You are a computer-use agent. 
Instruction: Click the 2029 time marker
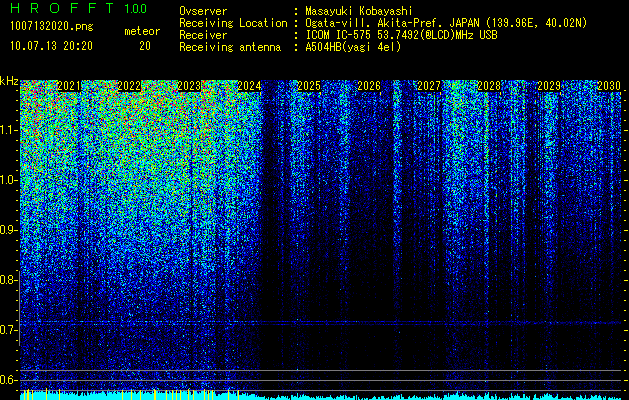click(x=549, y=86)
